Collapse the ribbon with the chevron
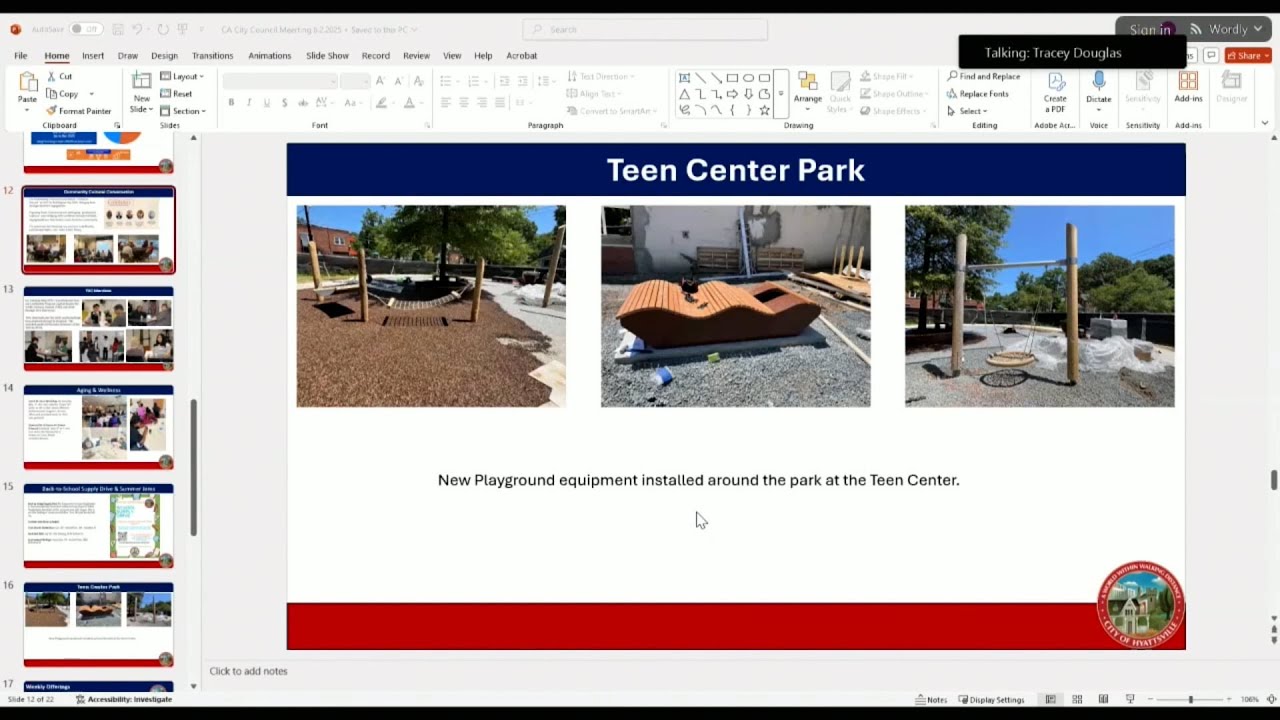The image size is (1280, 720). click(x=1265, y=124)
